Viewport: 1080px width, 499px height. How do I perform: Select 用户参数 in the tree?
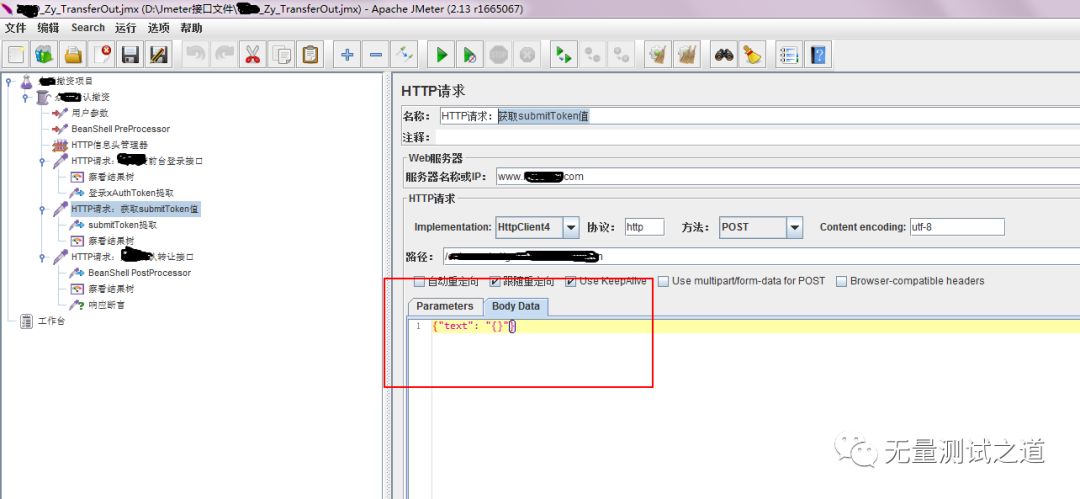[90, 113]
